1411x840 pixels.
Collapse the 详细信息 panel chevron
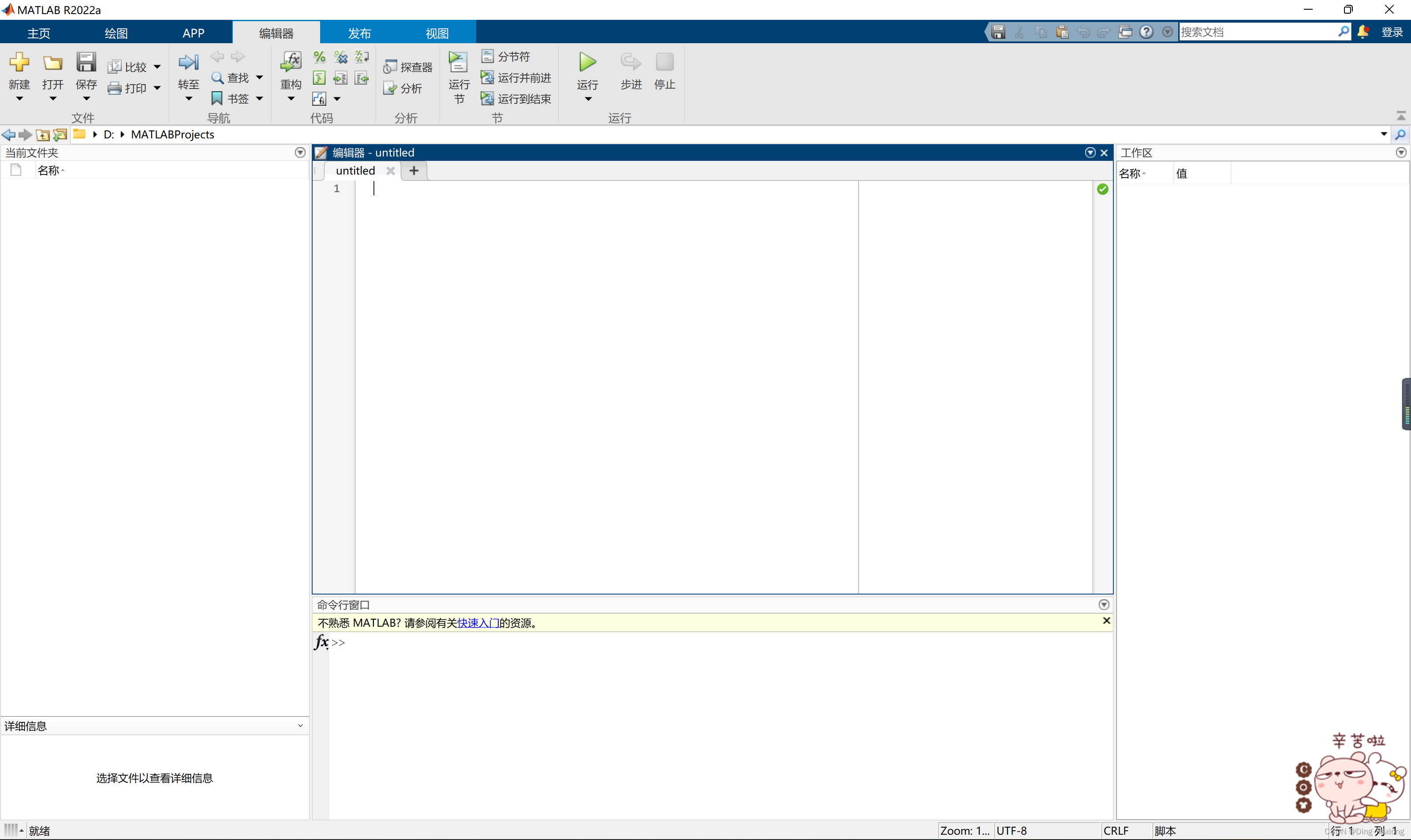[300, 726]
